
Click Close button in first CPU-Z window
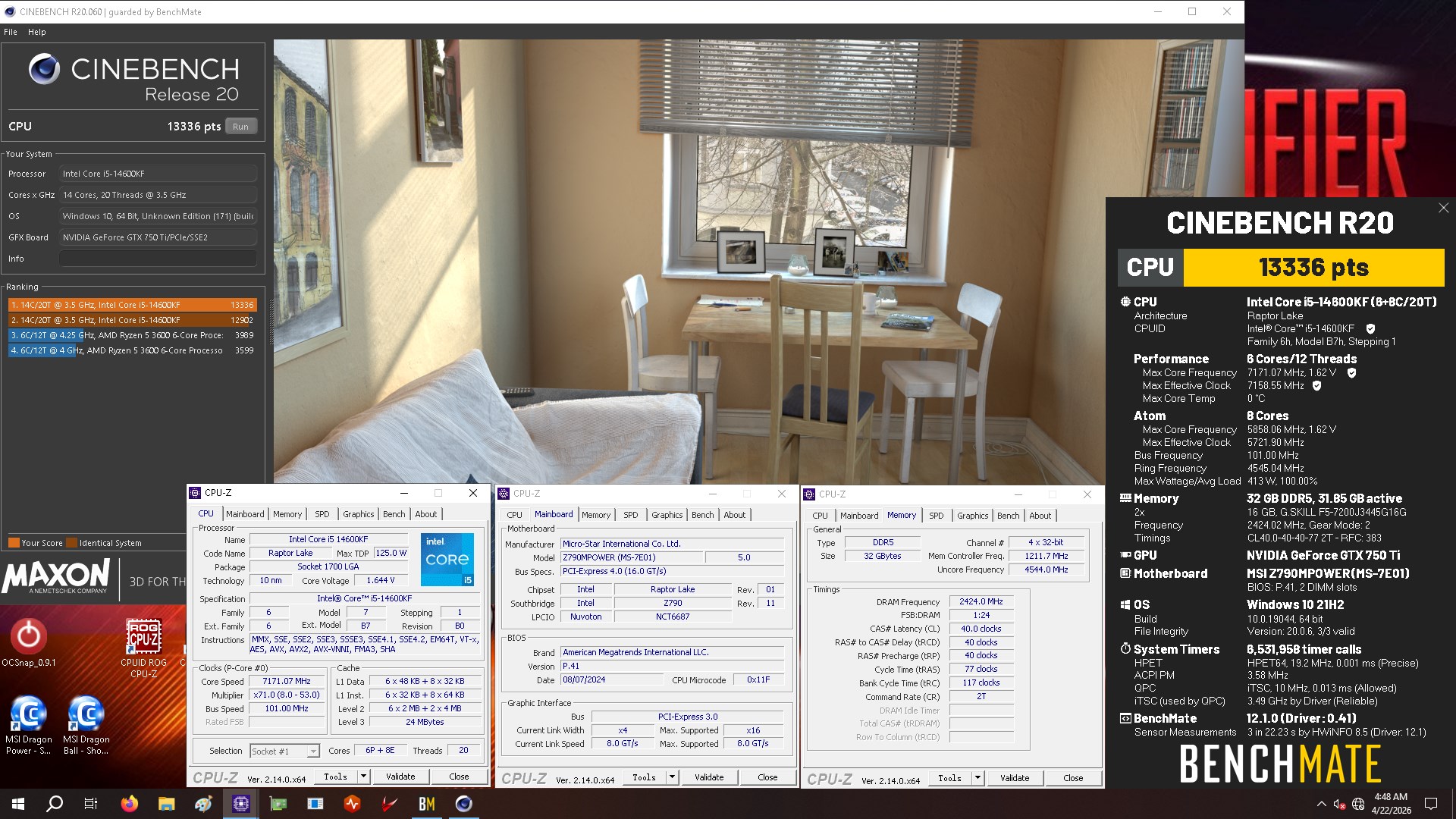point(459,777)
